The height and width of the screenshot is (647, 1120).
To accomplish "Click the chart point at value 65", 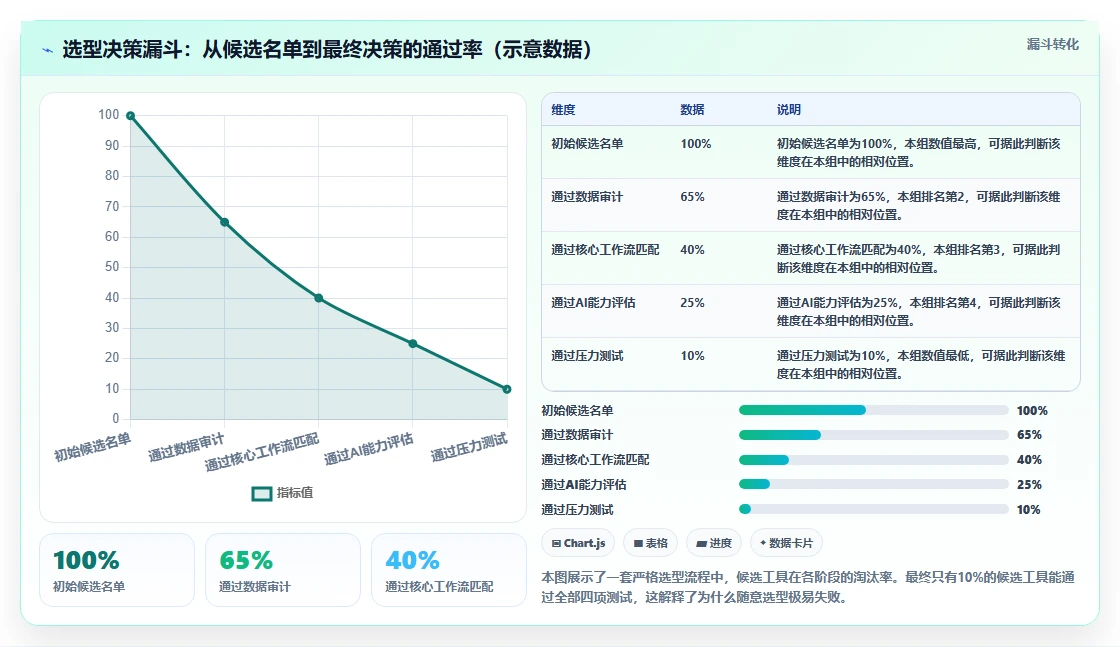I will click(224, 222).
